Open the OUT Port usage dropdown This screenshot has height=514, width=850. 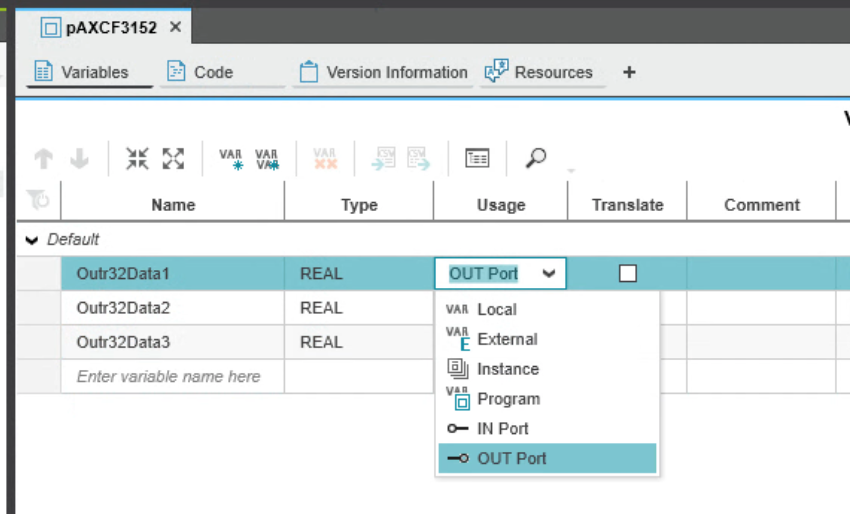549,273
